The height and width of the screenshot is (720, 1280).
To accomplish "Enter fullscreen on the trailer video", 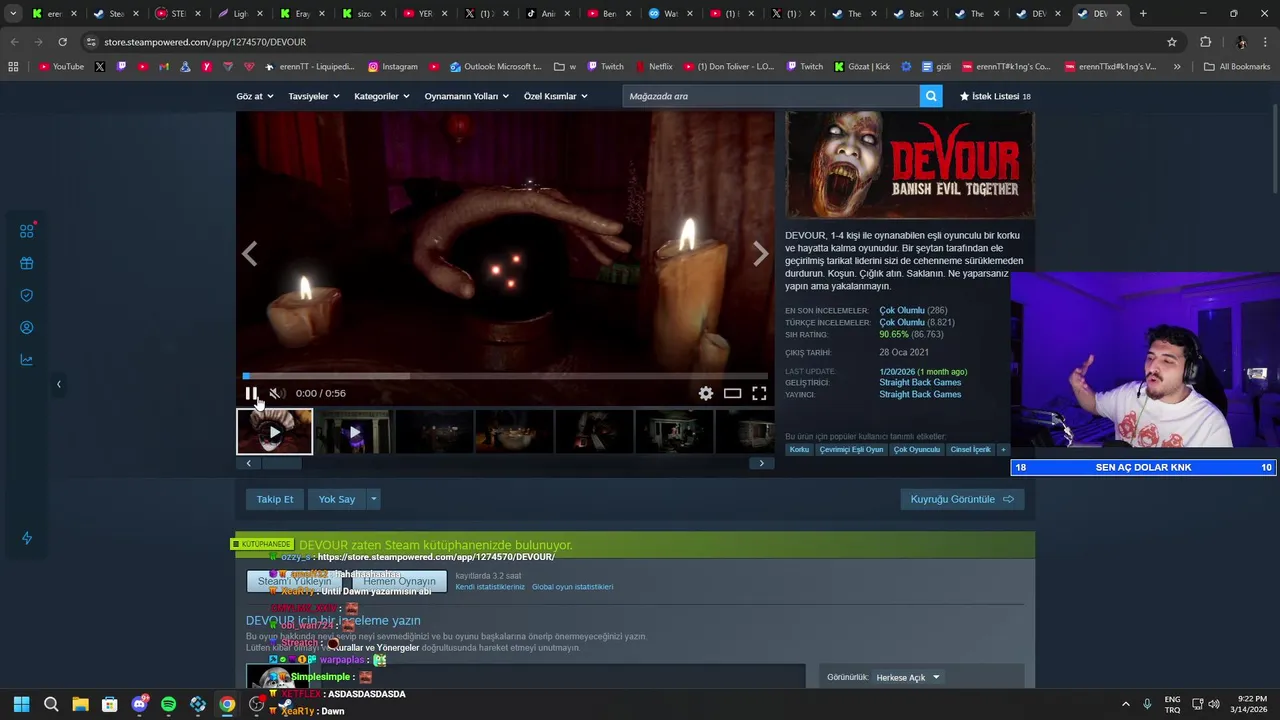I will [x=759, y=393].
